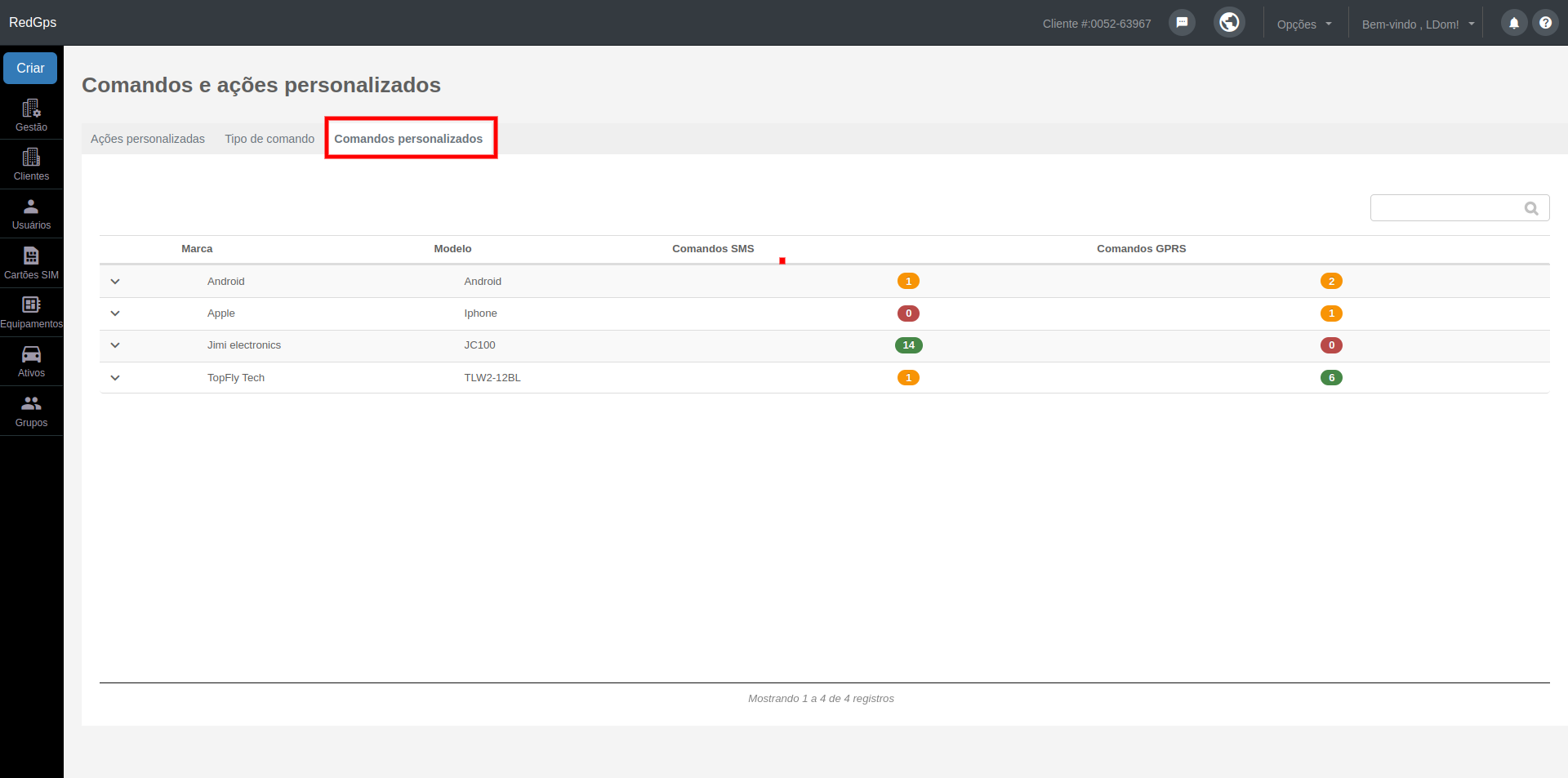Click the TopFly Tech GPRS badge 6
Screen dimensions: 1568x778
1331,378
